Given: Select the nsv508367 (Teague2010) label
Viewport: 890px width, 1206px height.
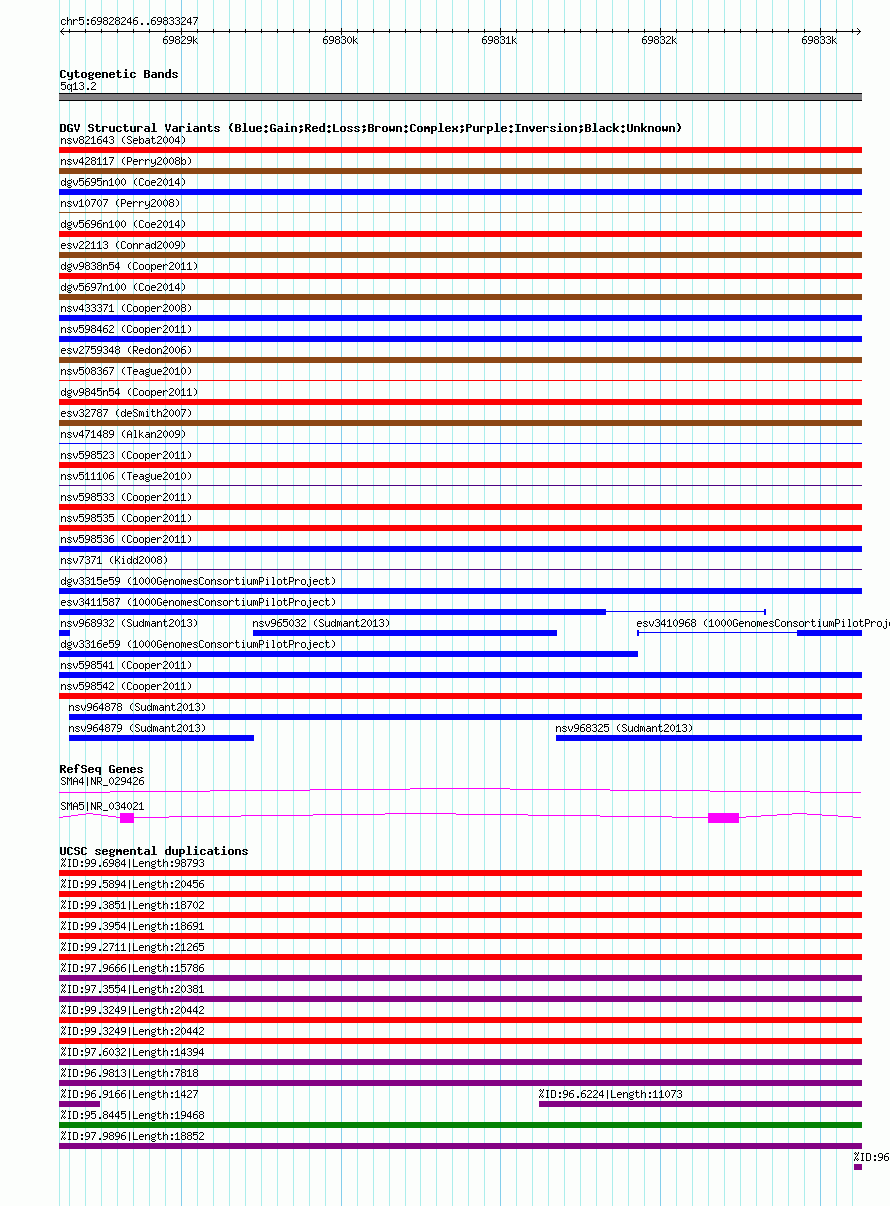Looking at the screenshot, I should tap(126, 371).
